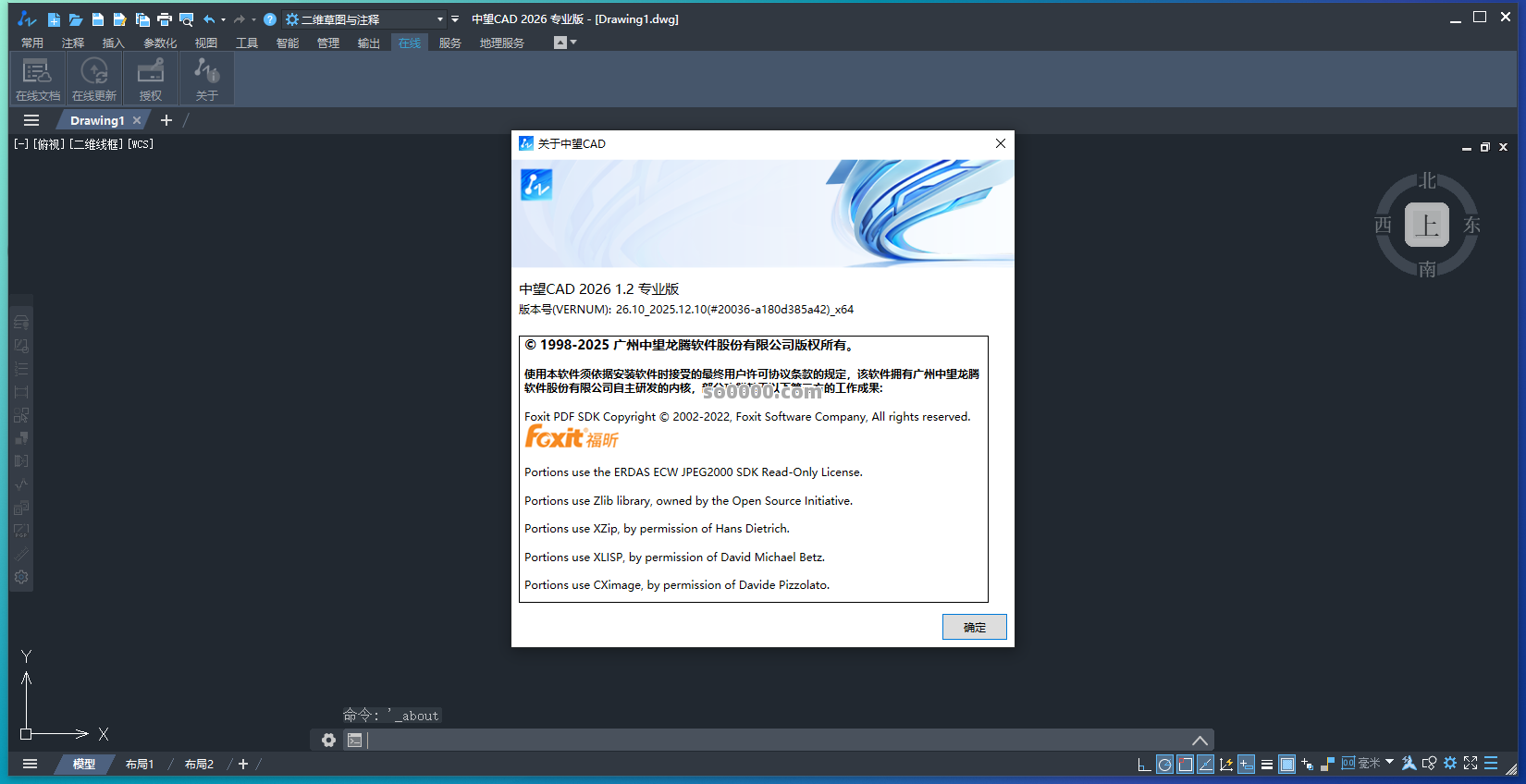Click the 上 face of the view cube
This screenshot has width=1526, height=784.
point(1427,225)
